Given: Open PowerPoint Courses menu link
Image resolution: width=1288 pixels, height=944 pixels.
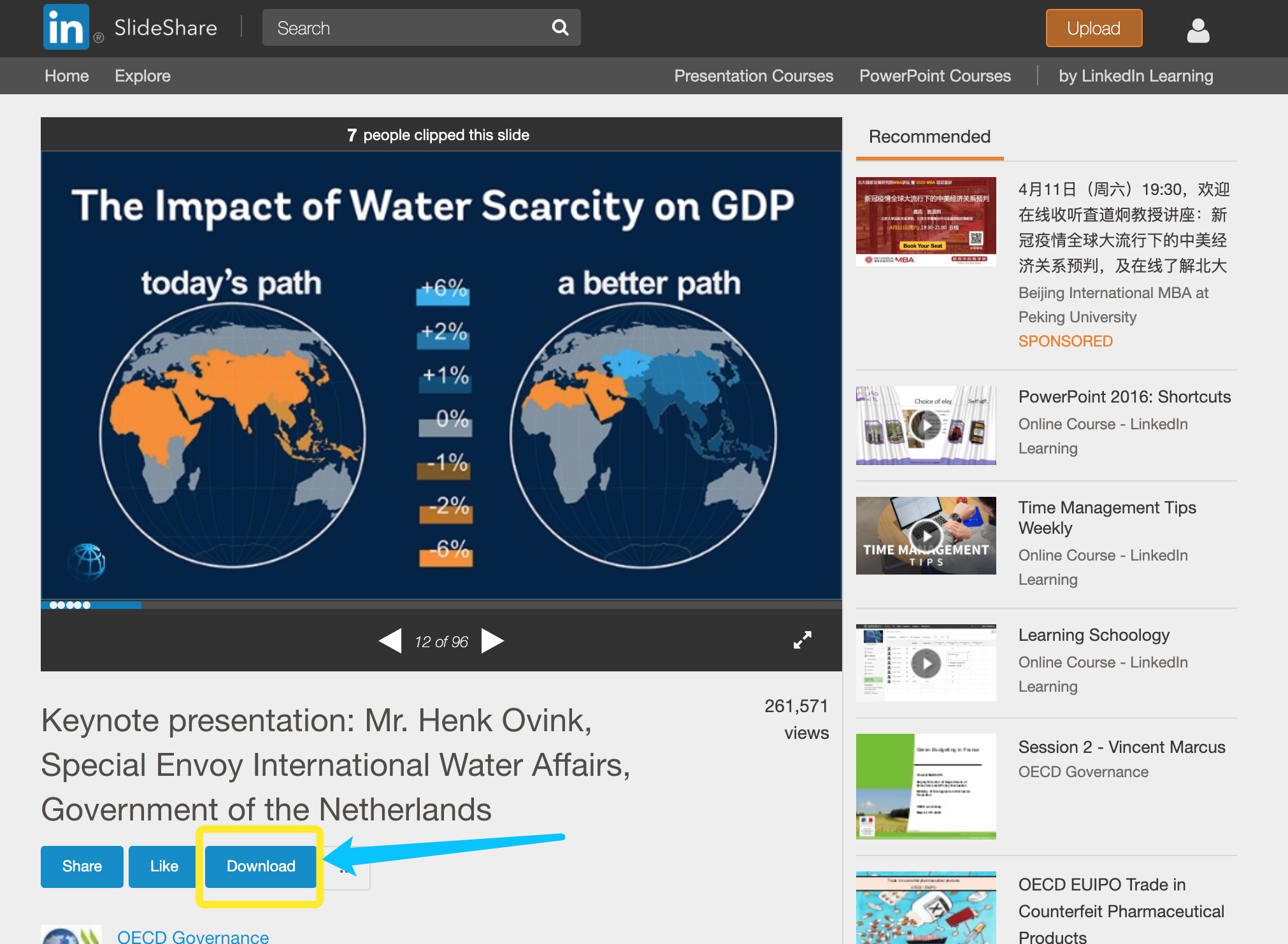Looking at the screenshot, I should (934, 76).
